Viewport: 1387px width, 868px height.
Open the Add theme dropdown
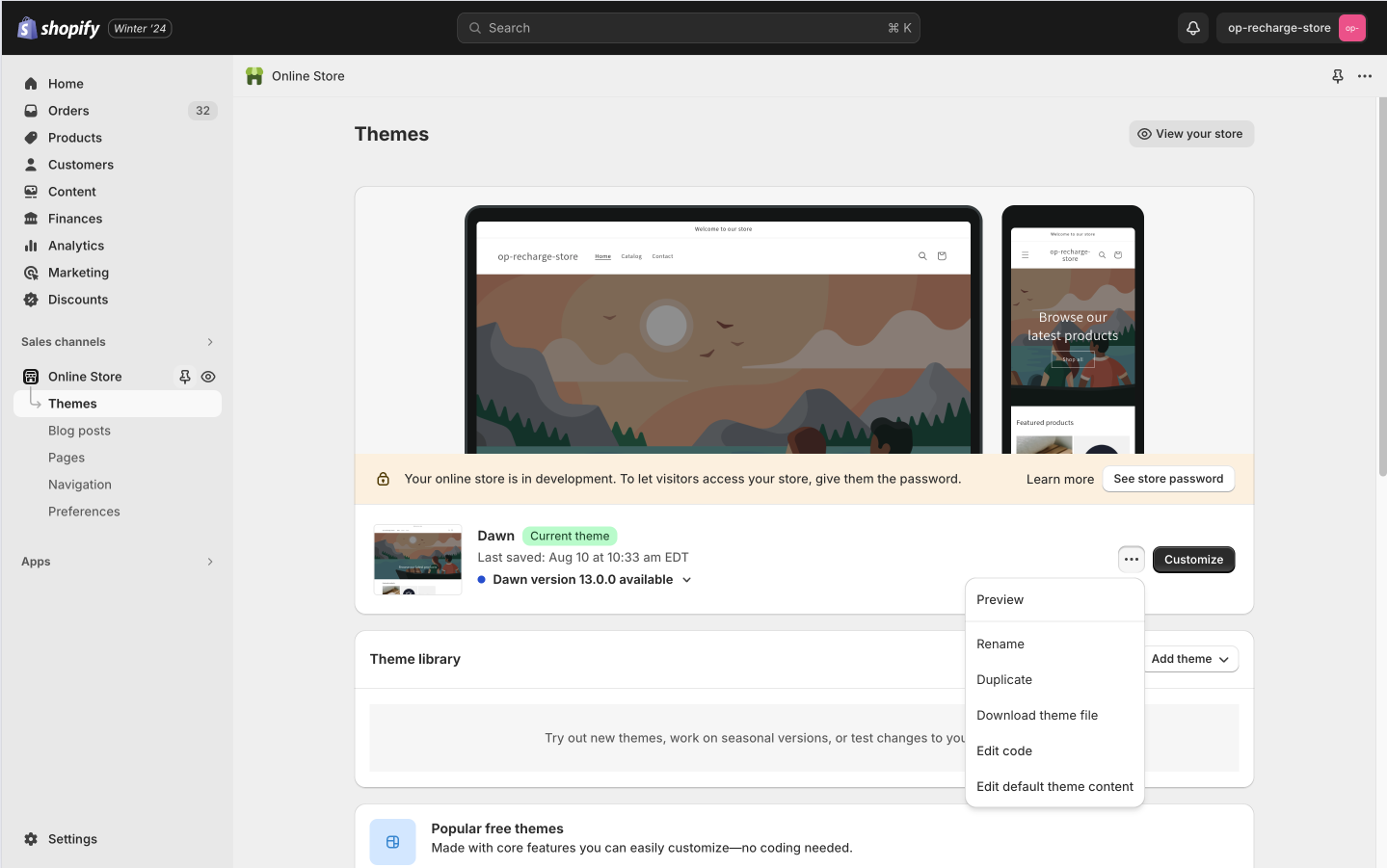pyautogui.click(x=1189, y=659)
